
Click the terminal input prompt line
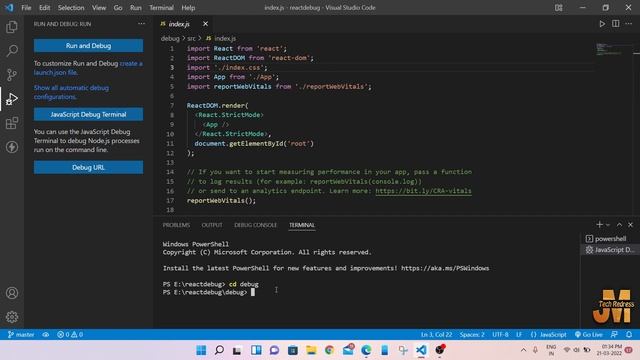[208, 292]
